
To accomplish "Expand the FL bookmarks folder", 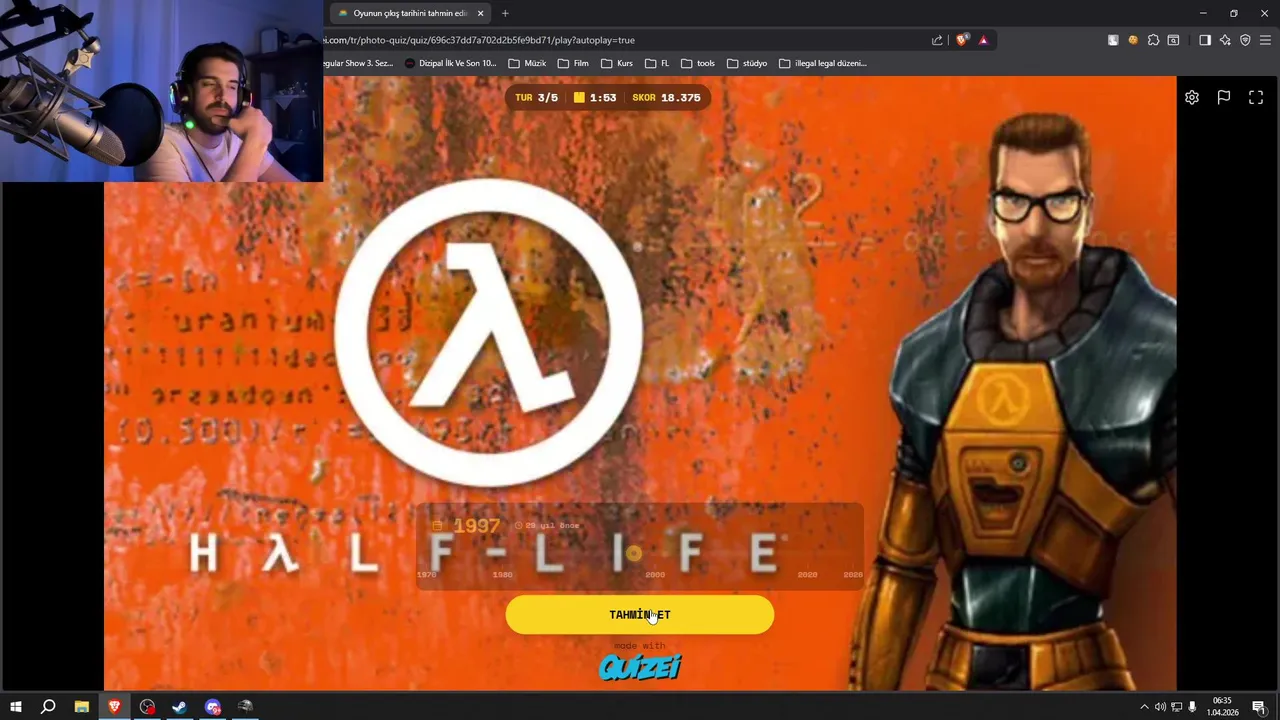I will click(657, 63).
